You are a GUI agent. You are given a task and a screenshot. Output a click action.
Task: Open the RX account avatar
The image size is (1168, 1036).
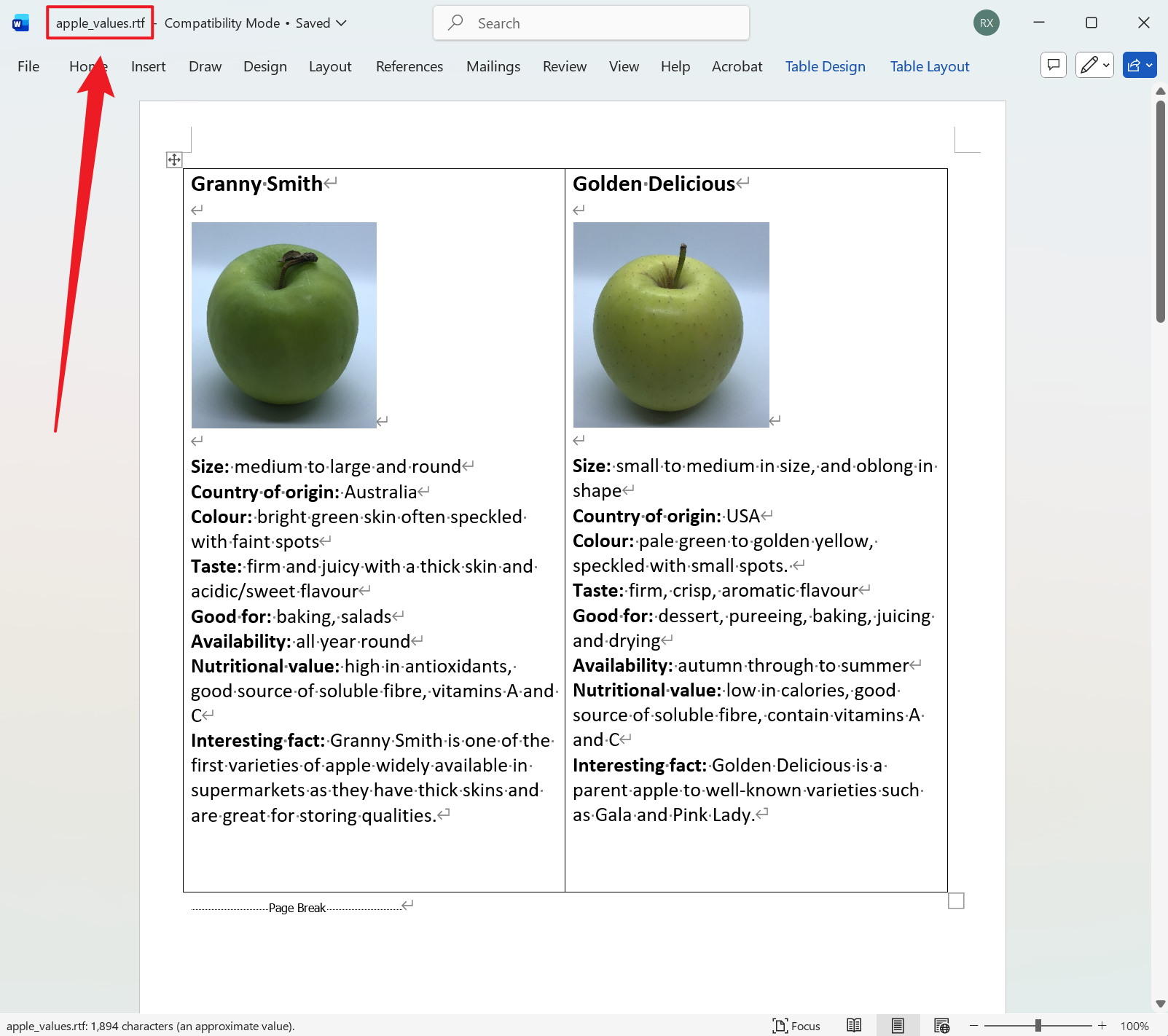coord(986,23)
